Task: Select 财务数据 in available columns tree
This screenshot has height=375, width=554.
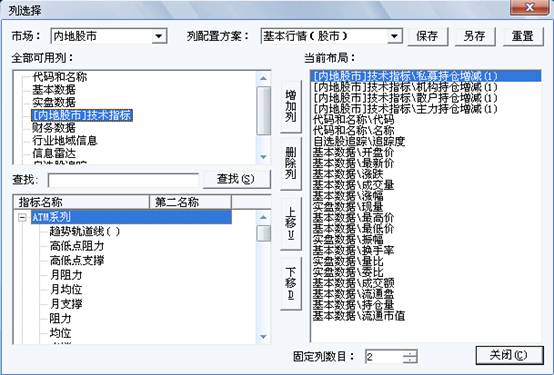Action: (54, 128)
